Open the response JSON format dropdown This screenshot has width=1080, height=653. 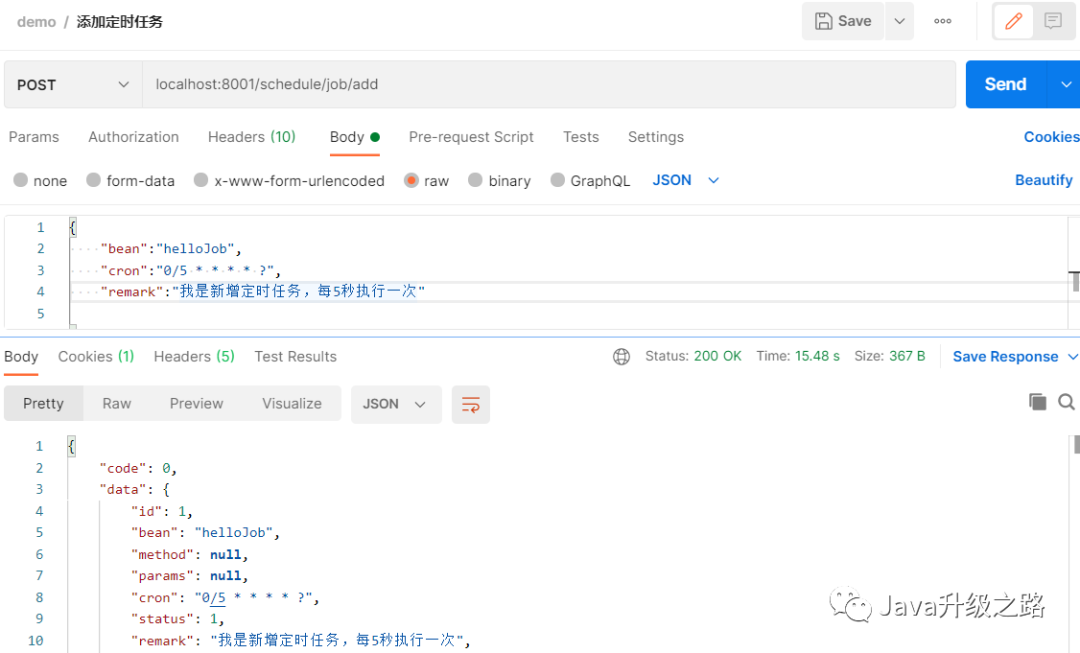tap(395, 404)
